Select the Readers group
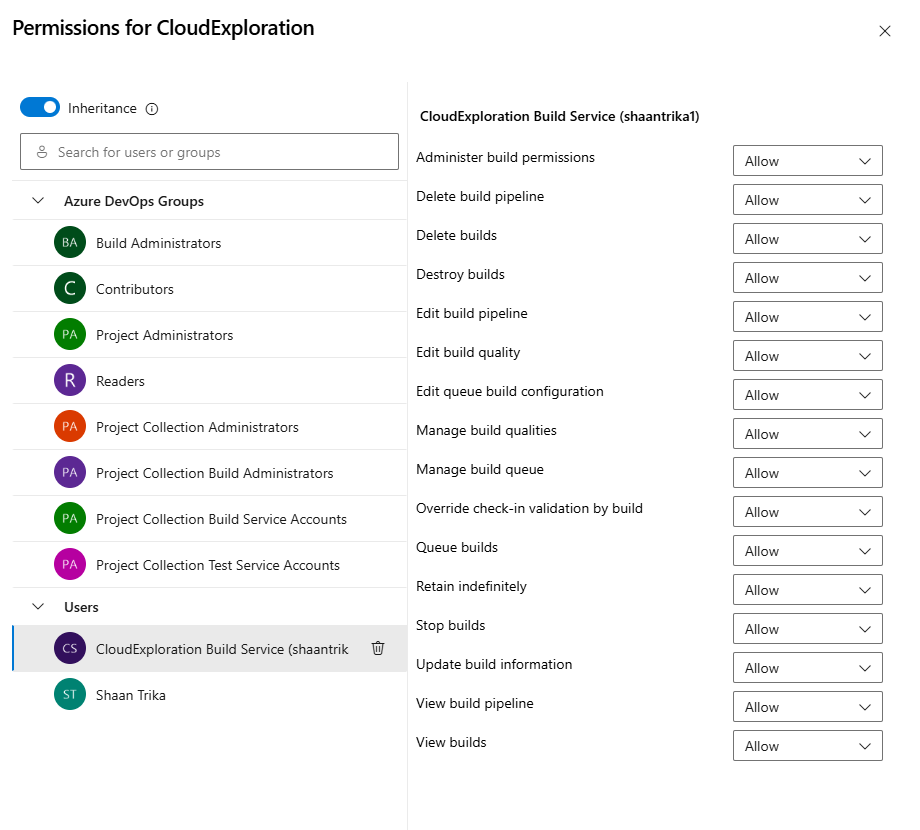The image size is (920, 830). (210, 381)
